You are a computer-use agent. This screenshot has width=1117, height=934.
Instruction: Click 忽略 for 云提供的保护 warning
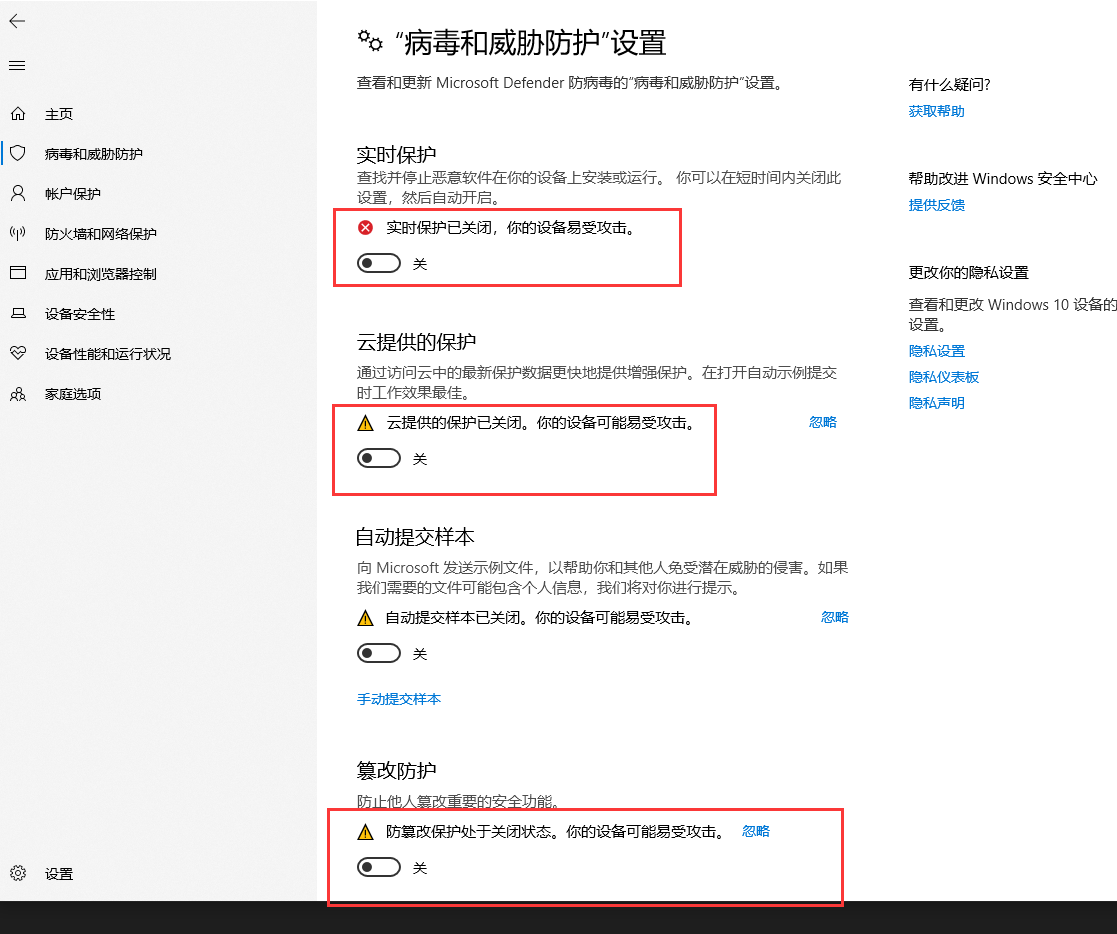pyautogui.click(x=823, y=422)
